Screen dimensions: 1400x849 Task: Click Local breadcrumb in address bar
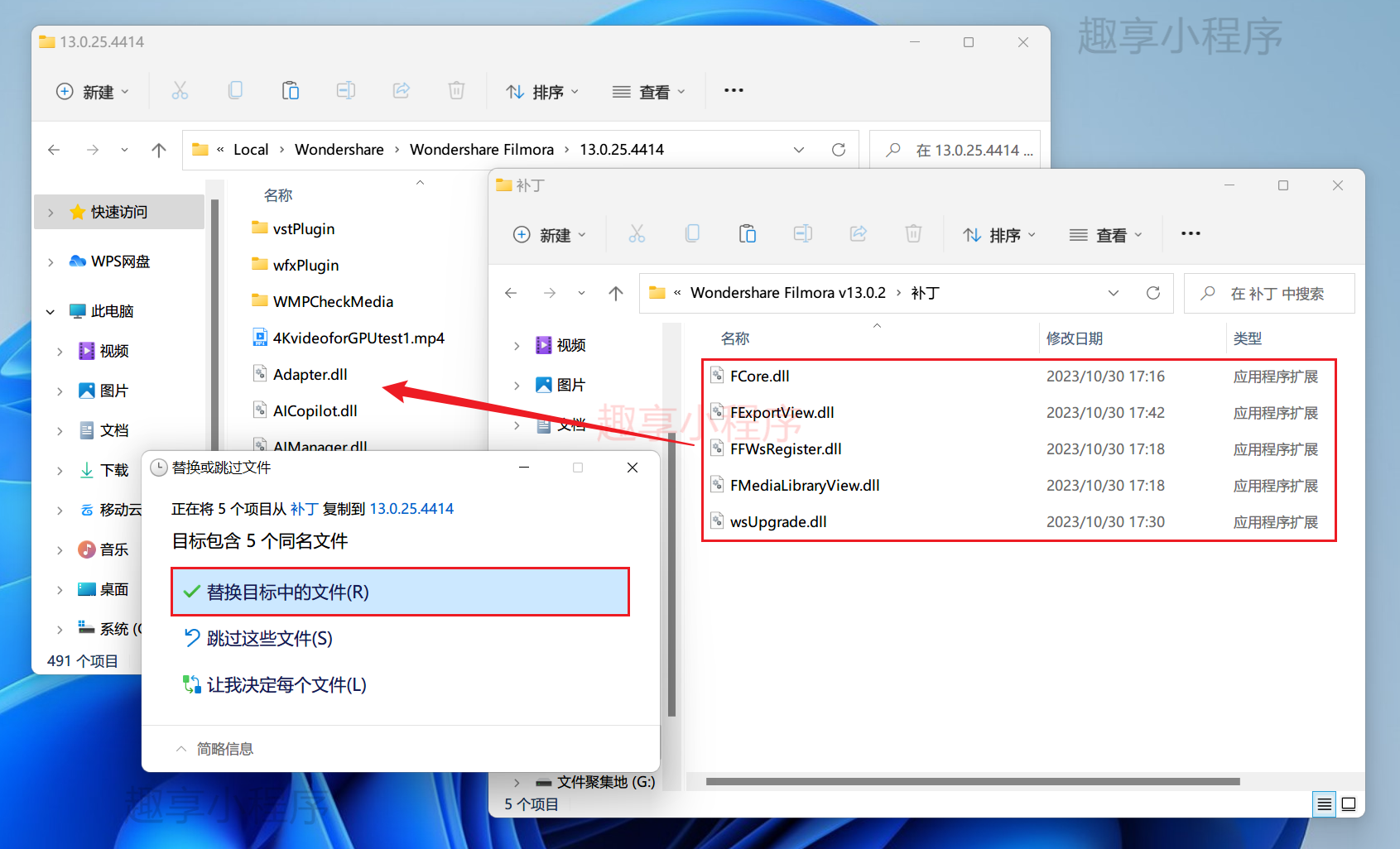click(x=251, y=150)
